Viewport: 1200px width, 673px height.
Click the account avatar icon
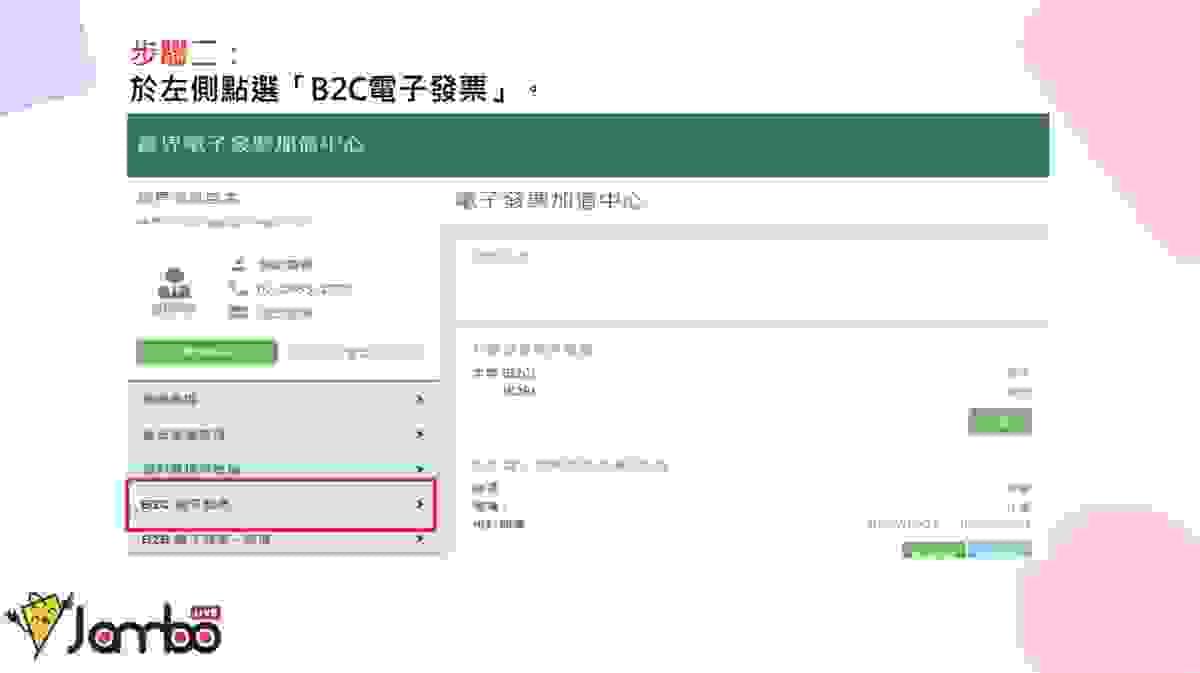(x=173, y=284)
